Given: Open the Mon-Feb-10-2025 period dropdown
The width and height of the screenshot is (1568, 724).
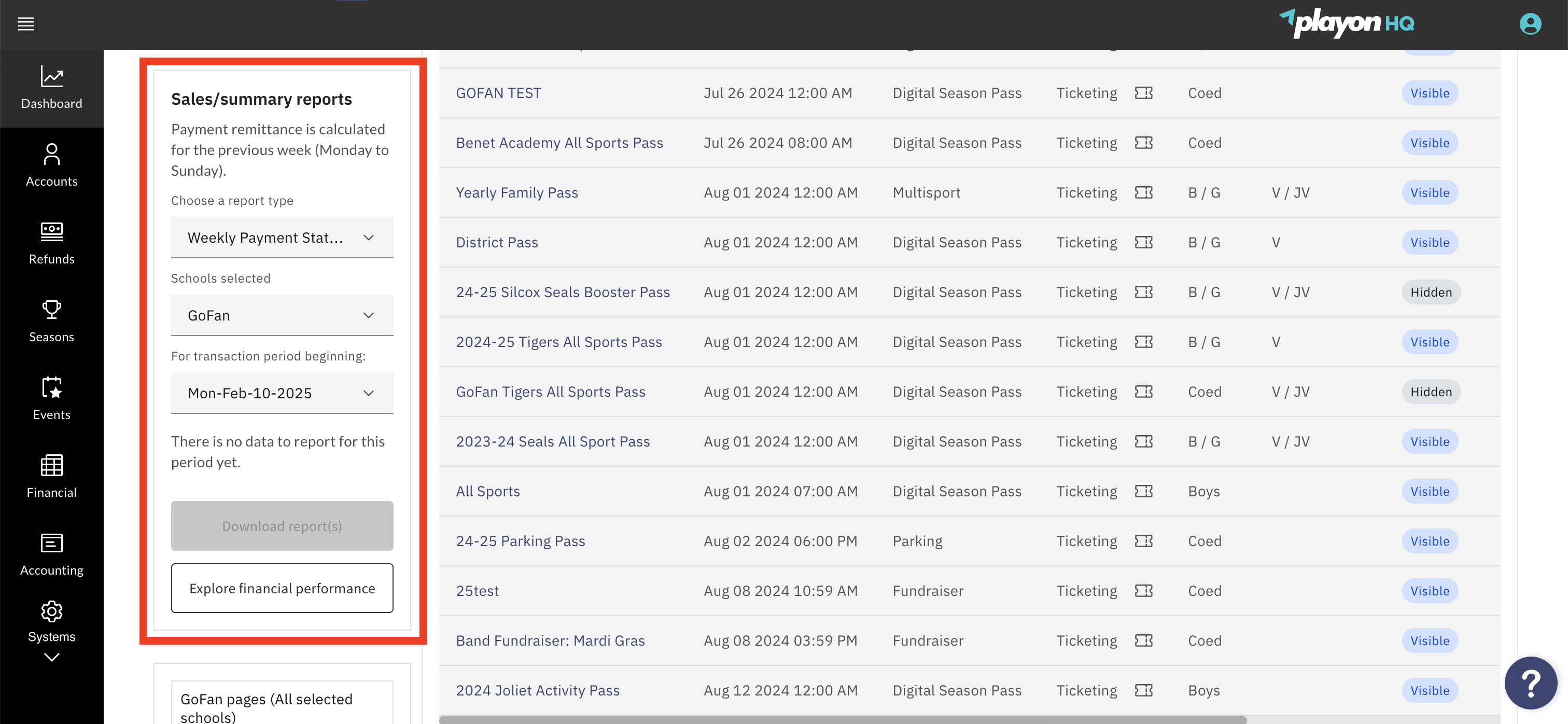Looking at the screenshot, I should coord(282,393).
